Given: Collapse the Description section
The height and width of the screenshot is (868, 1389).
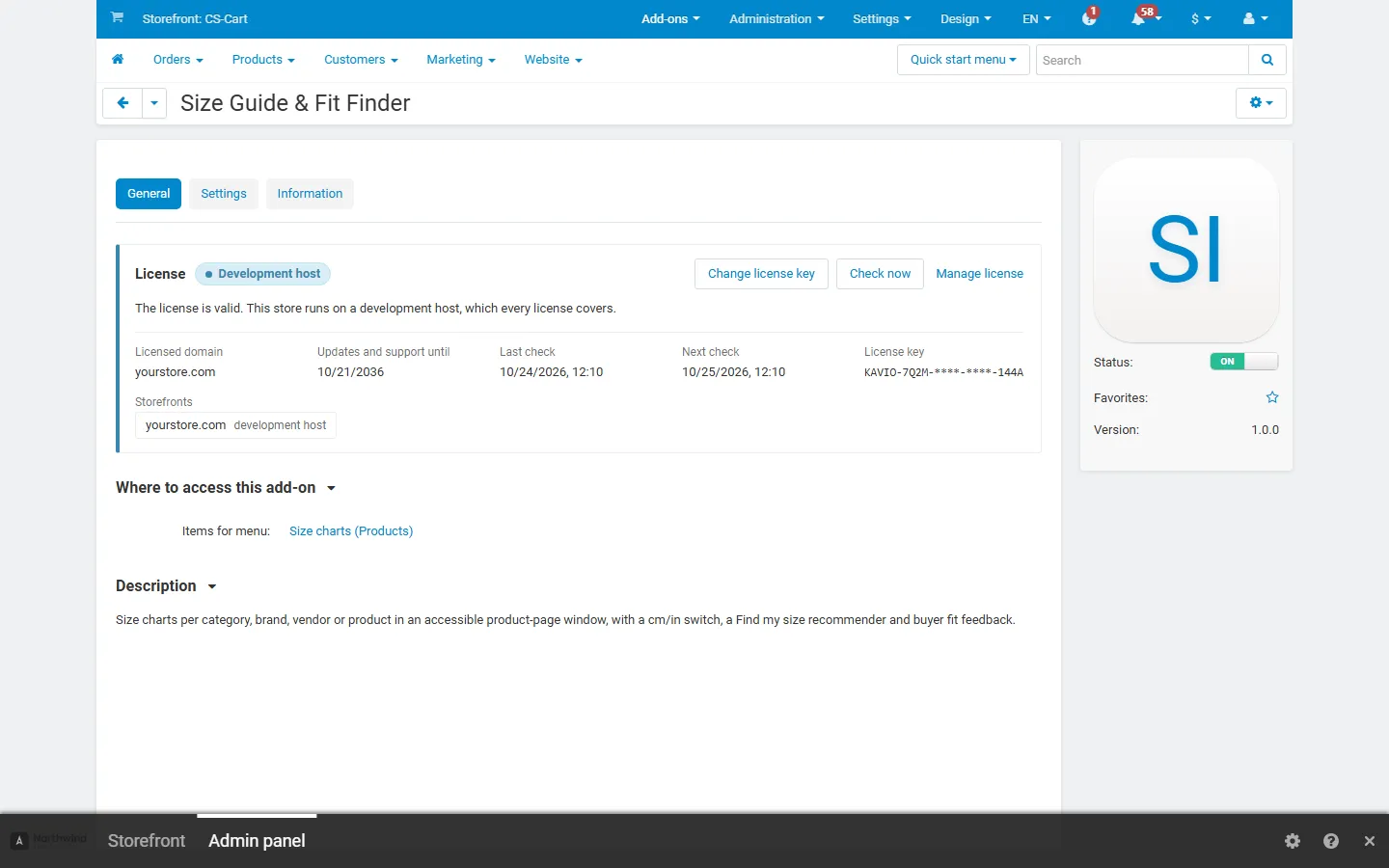Looking at the screenshot, I should pos(166,586).
